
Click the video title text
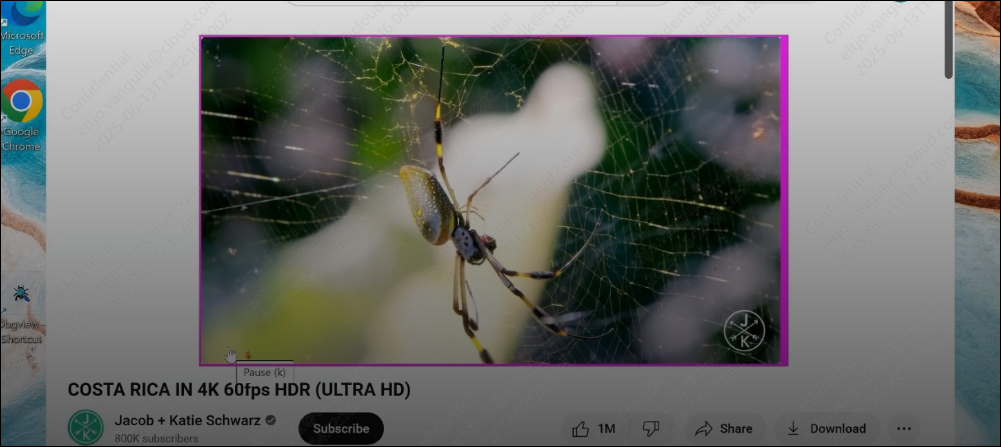239,389
